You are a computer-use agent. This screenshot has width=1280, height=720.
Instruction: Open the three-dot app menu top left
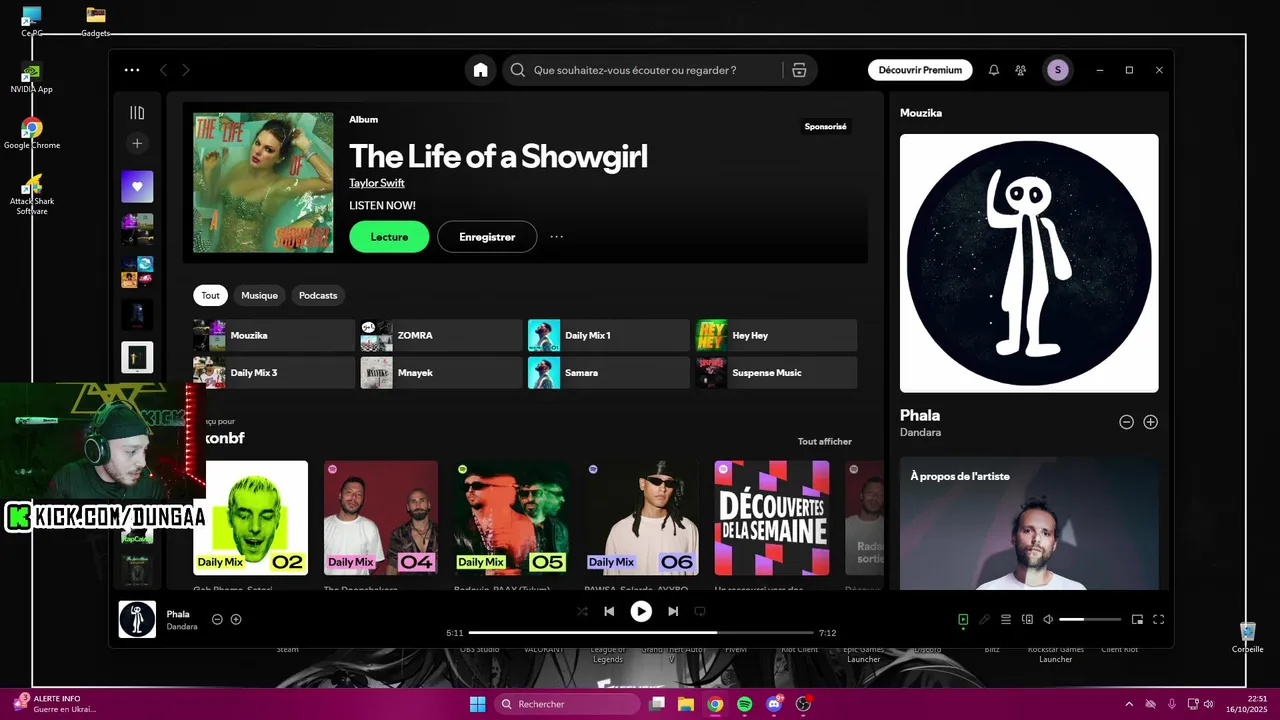132,70
